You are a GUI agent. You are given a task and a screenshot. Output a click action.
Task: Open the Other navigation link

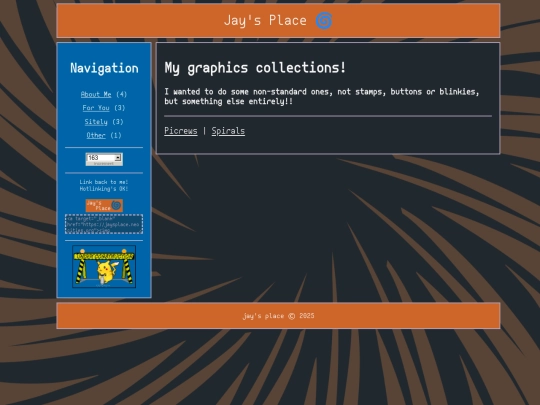96,135
